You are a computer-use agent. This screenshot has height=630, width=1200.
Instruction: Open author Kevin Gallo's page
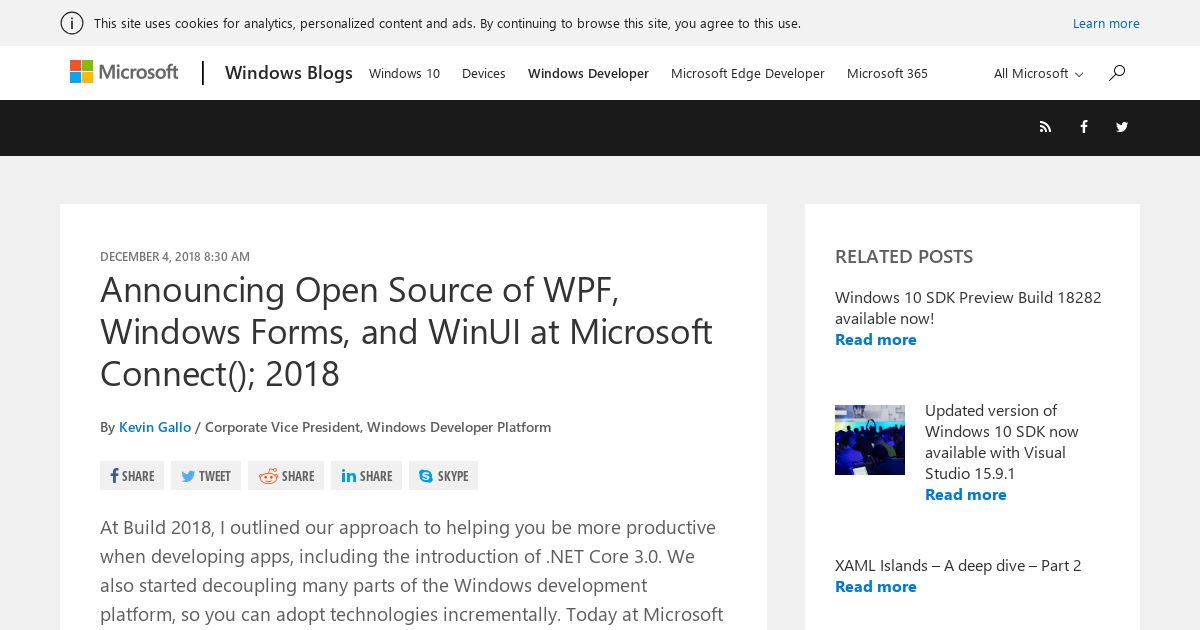click(155, 427)
